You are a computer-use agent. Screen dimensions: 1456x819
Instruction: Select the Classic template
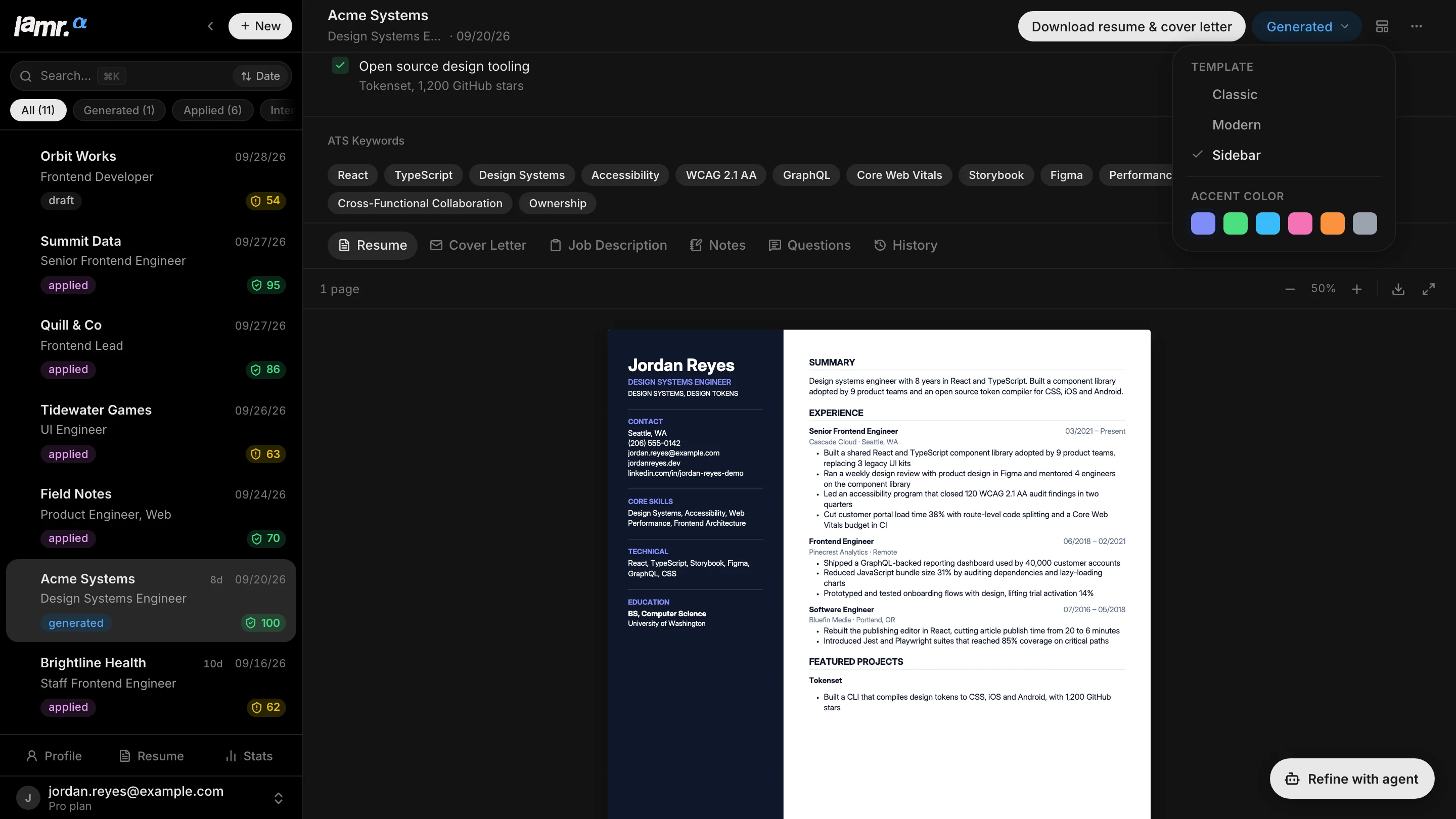pos(1284,95)
